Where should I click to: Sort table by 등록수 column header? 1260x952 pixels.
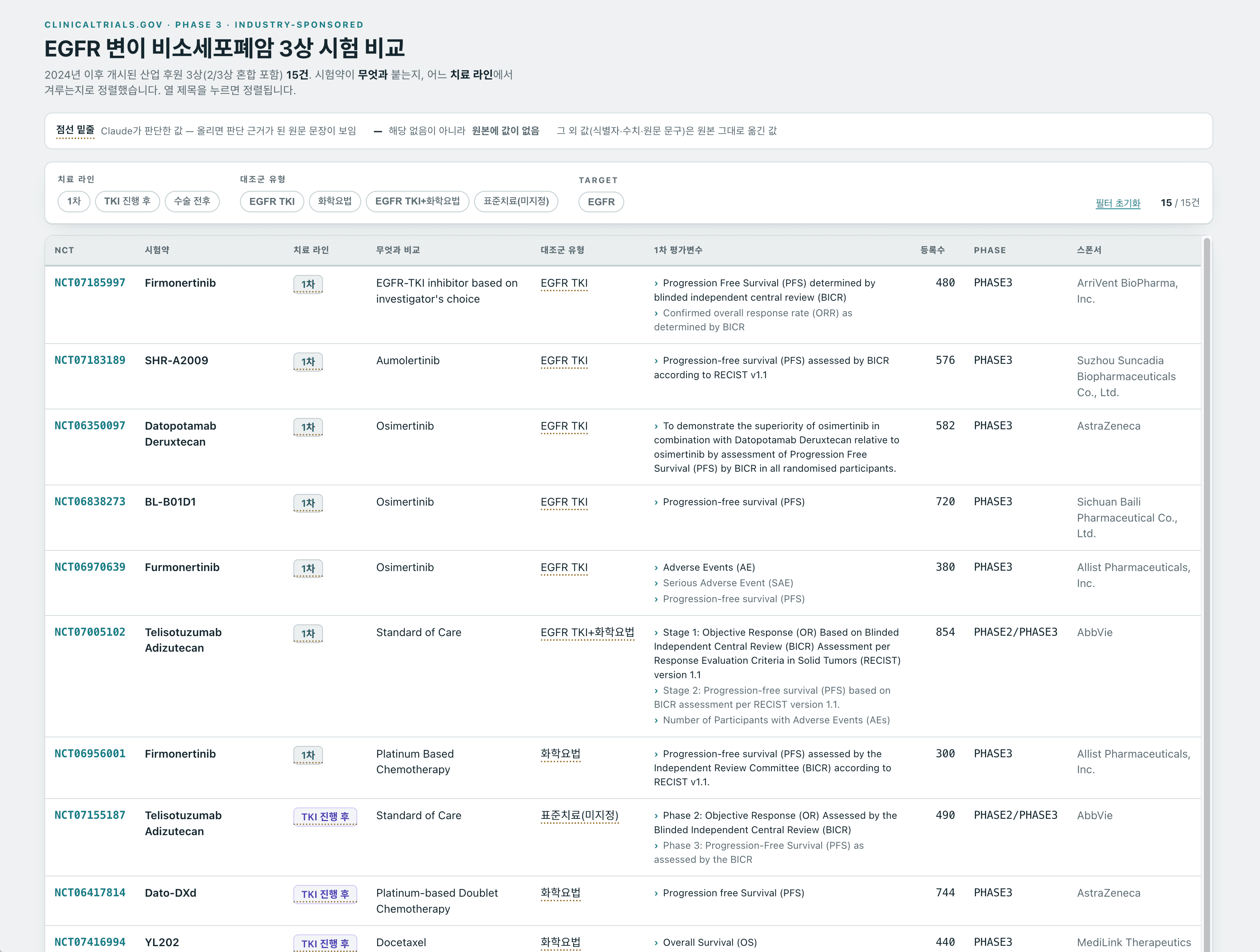point(932,250)
